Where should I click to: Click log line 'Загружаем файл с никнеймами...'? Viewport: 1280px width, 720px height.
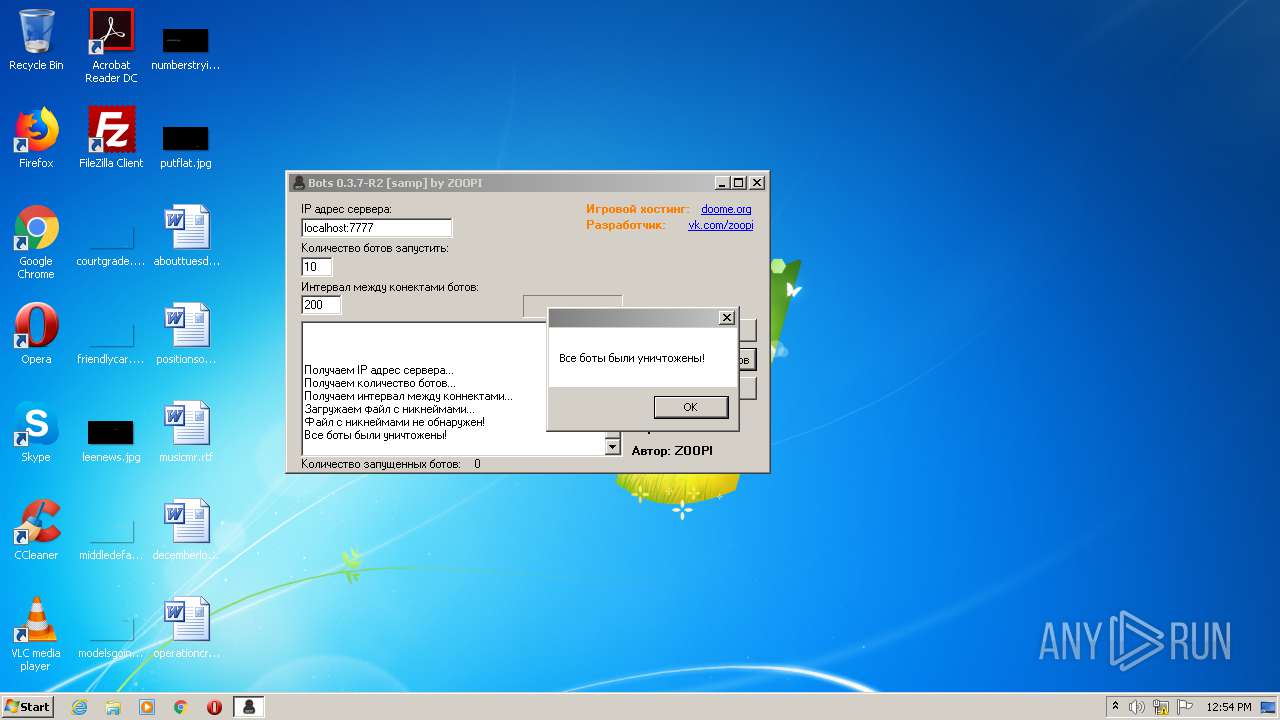click(x=390, y=409)
